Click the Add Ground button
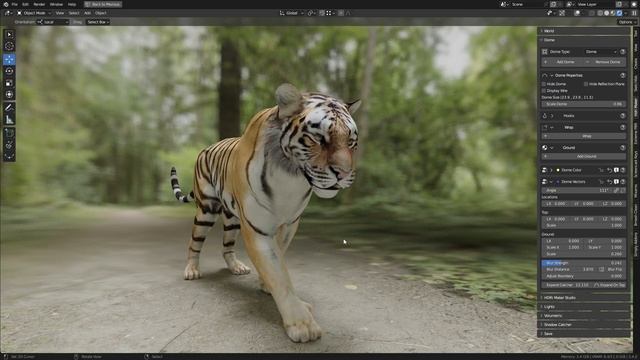The width and height of the screenshot is (640, 360). click(x=584, y=156)
